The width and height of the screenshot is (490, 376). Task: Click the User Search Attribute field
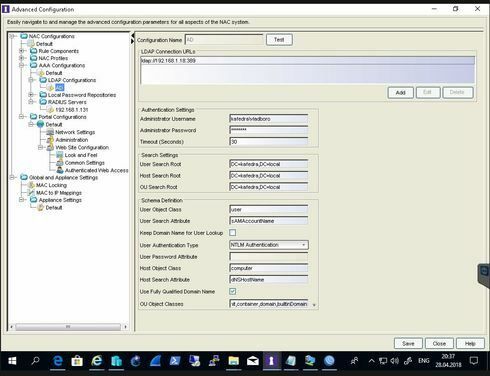269,221
